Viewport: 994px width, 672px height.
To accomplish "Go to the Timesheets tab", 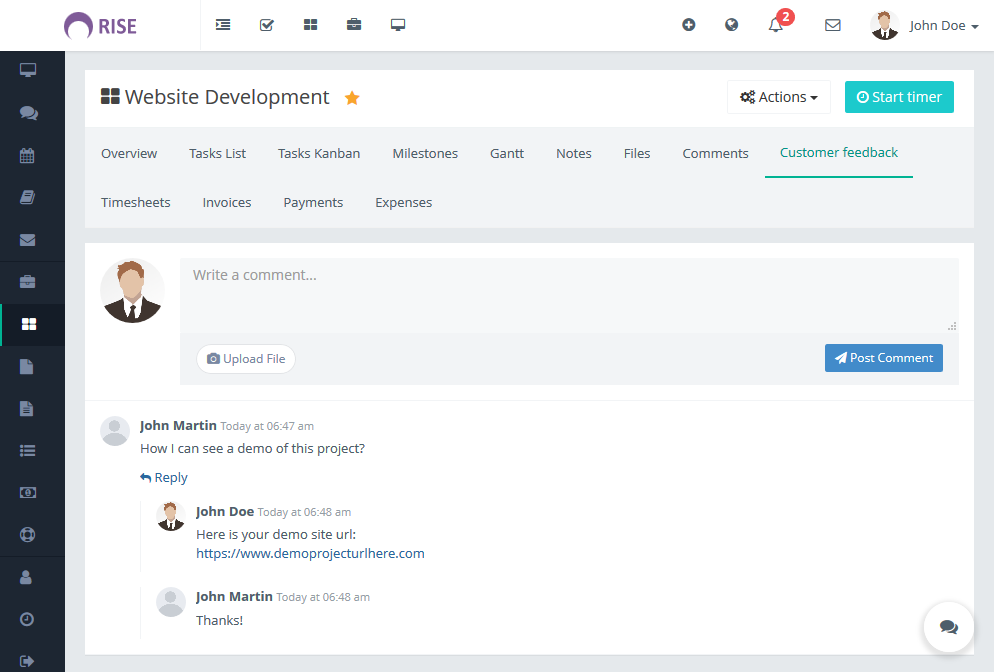I will point(136,202).
